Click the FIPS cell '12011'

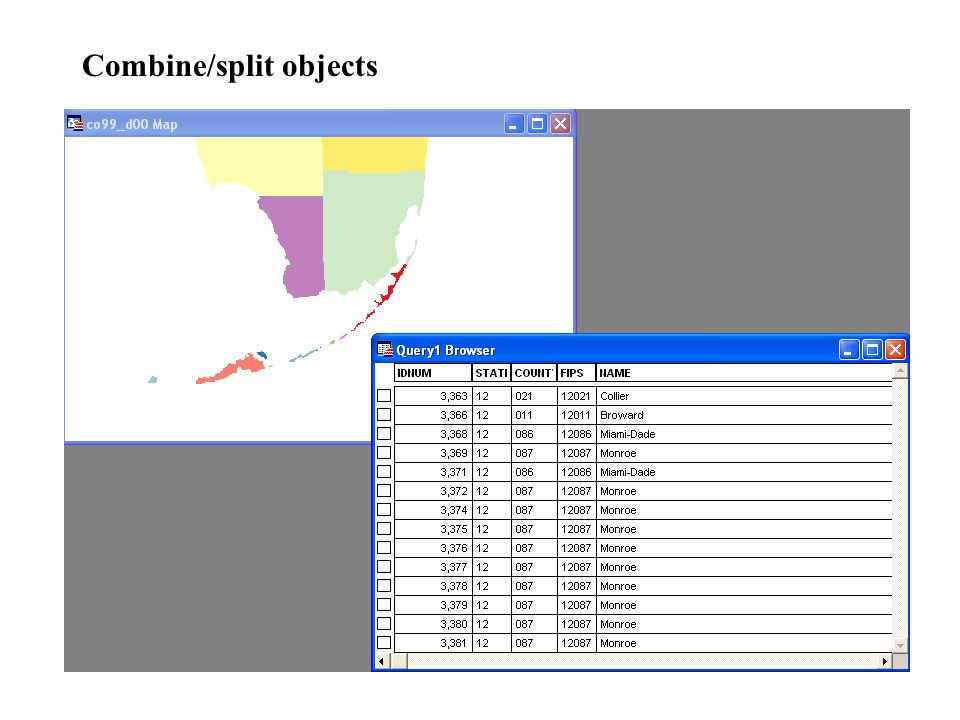tap(576, 415)
